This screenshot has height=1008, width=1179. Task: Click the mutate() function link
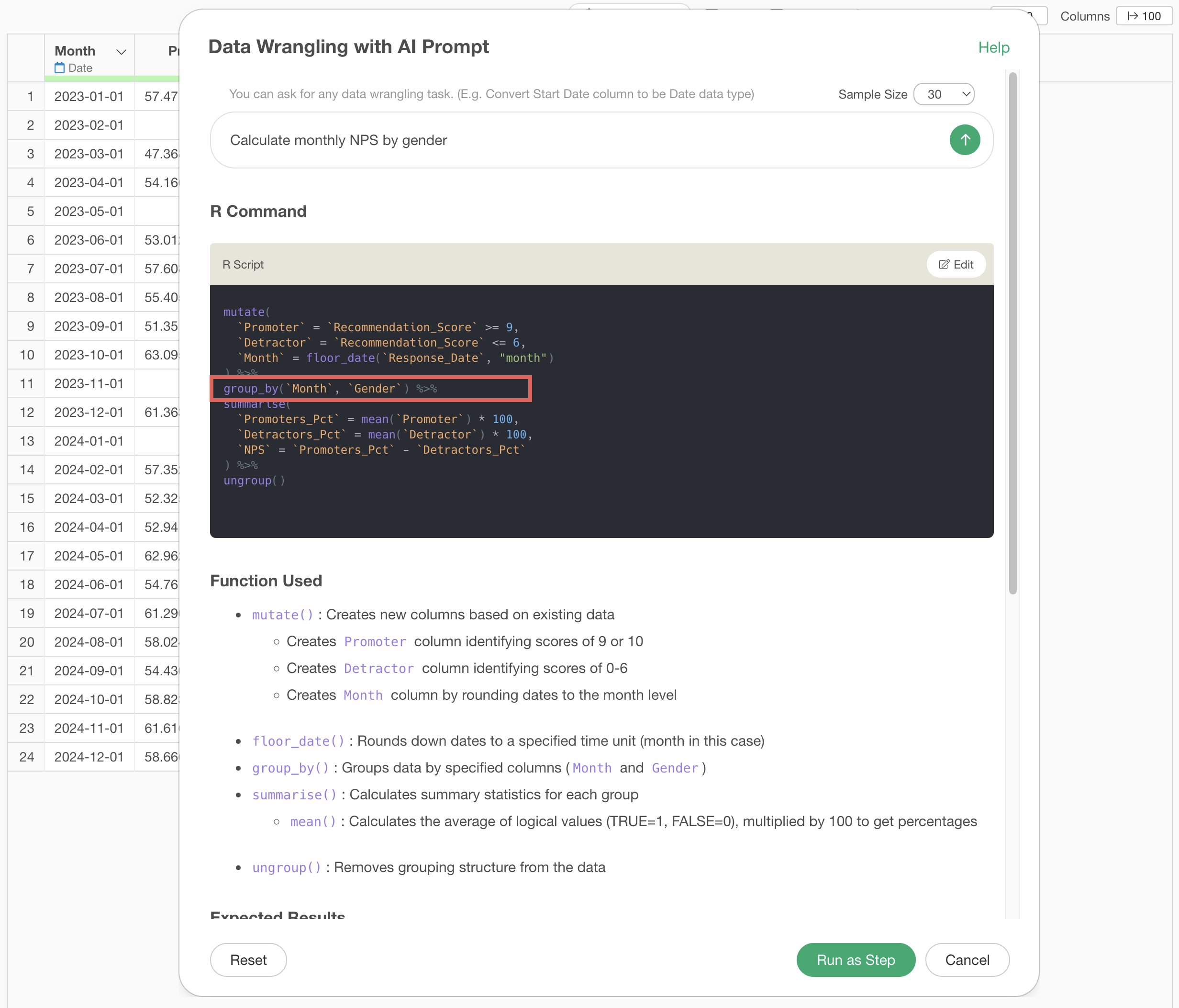[x=283, y=615]
